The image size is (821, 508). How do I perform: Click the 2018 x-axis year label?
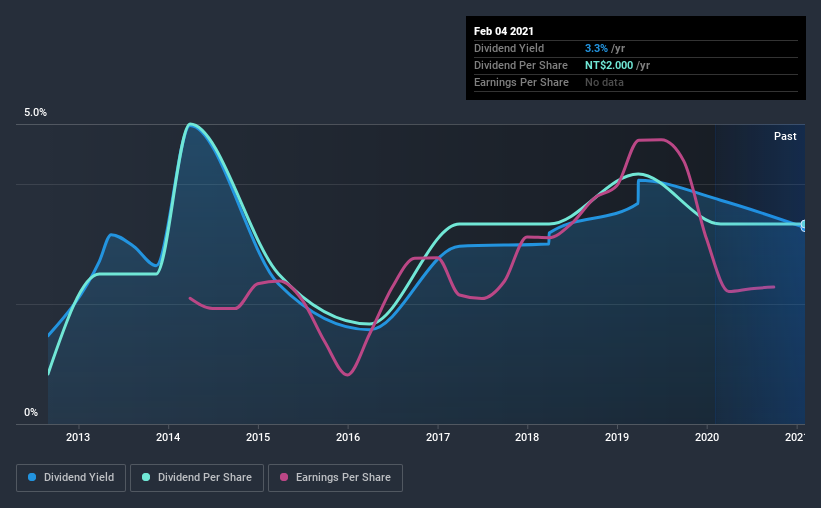[x=527, y=437]
